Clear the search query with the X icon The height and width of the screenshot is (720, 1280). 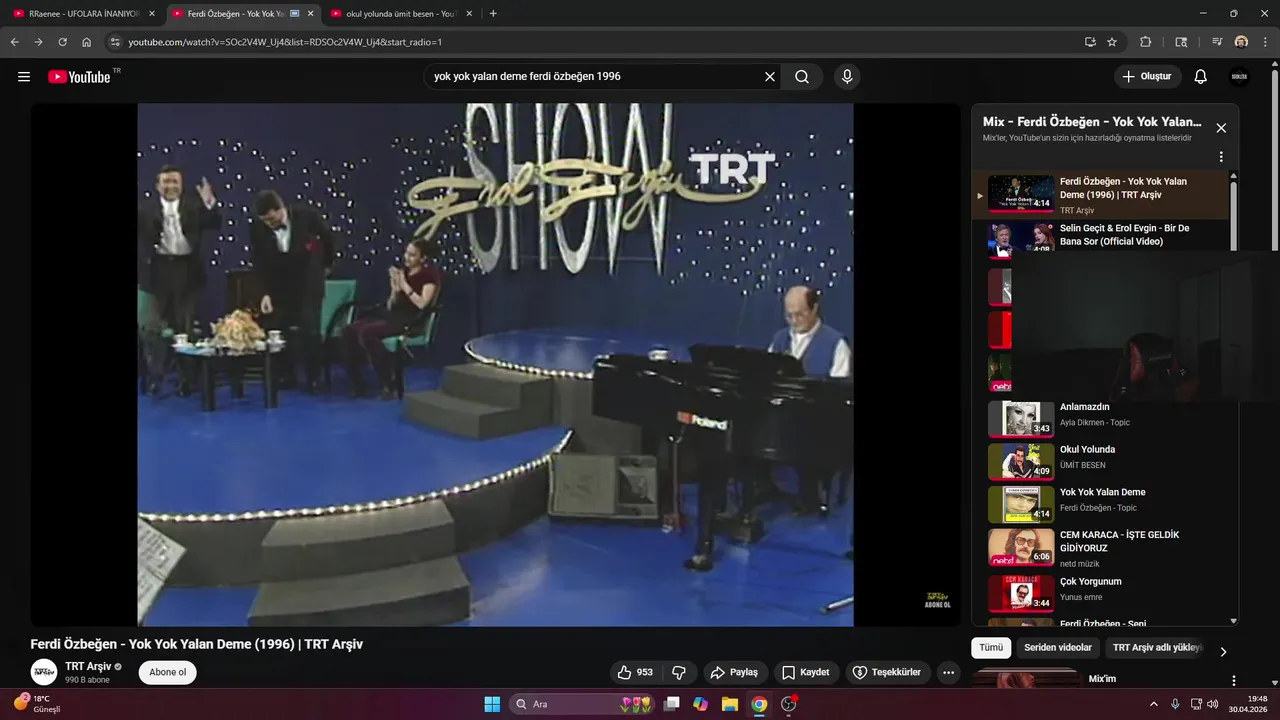(770, 76)
